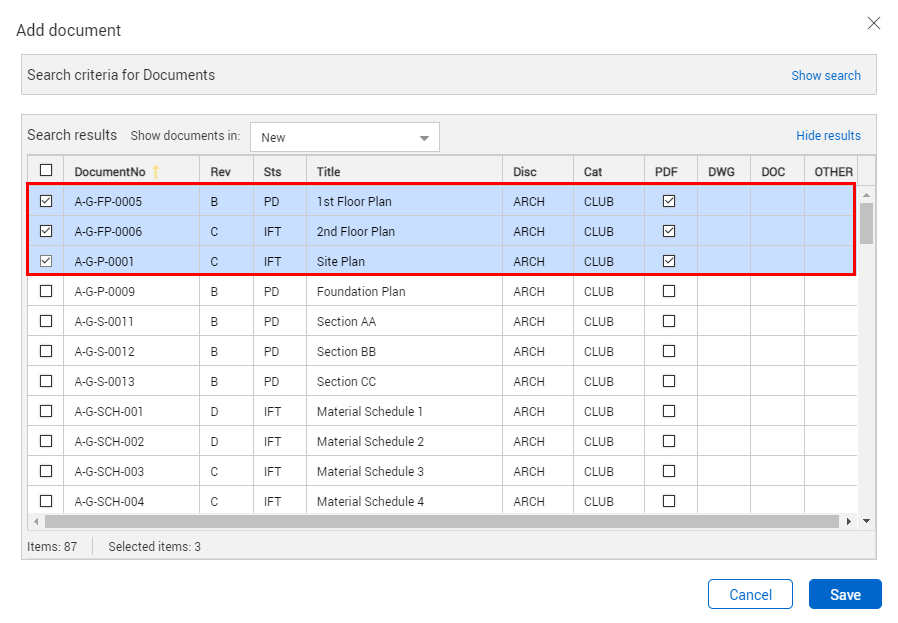
Task: Click Hide results link
Action: click(x=827, y=136)
